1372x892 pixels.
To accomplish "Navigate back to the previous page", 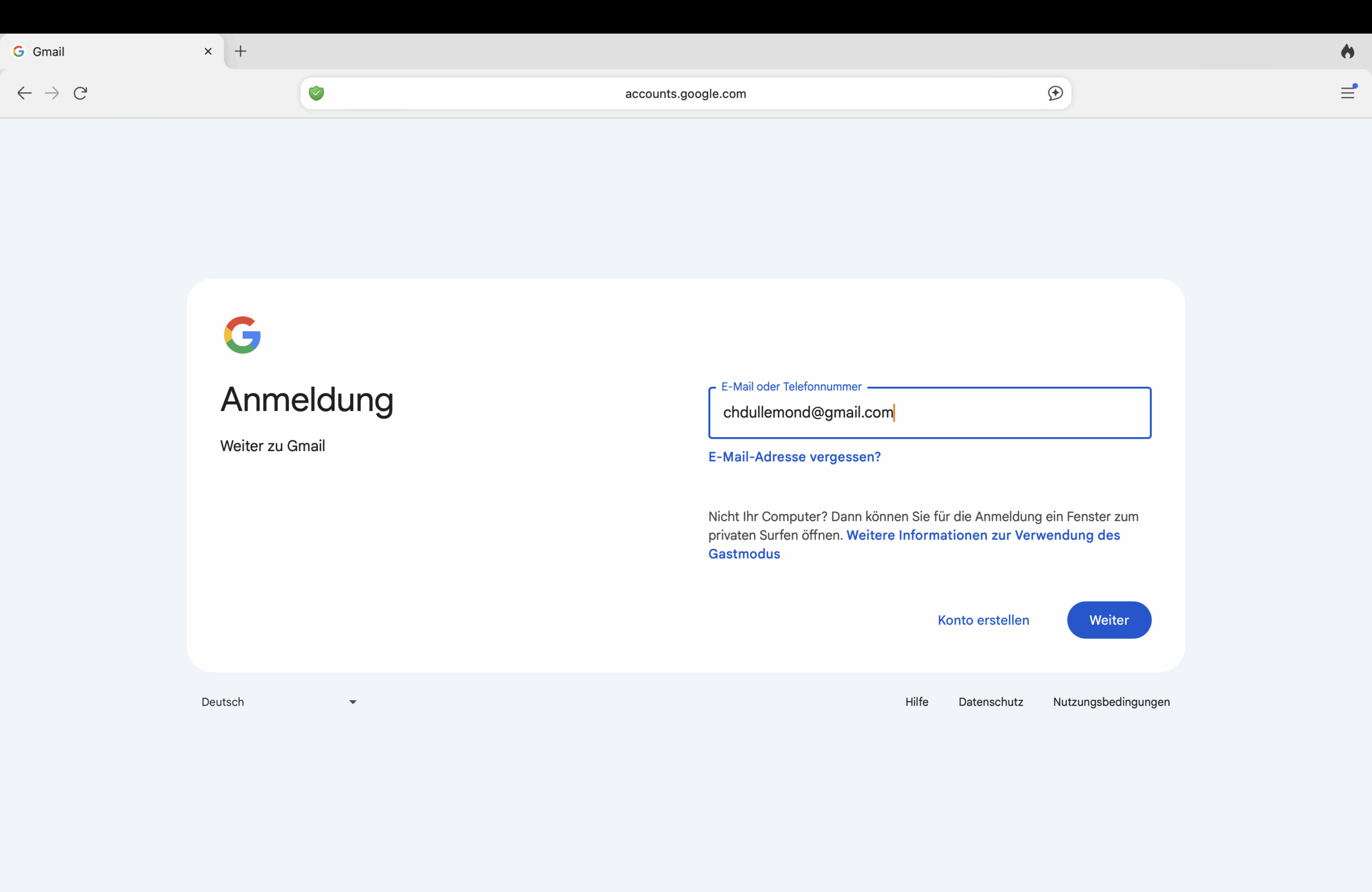I will point(24,93).
